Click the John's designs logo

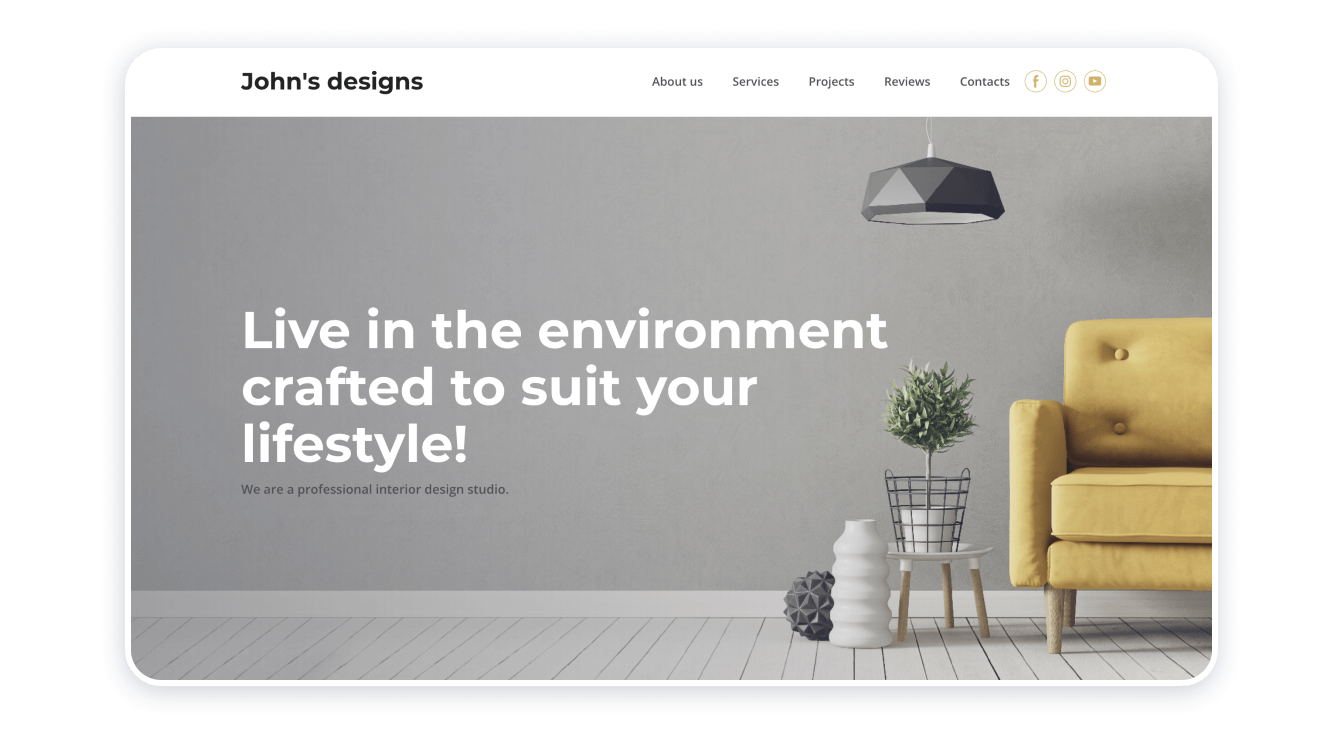(332, 82)
